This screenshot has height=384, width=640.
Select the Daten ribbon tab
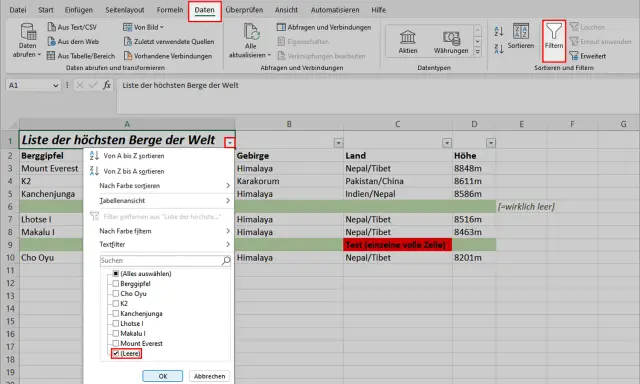204,11
